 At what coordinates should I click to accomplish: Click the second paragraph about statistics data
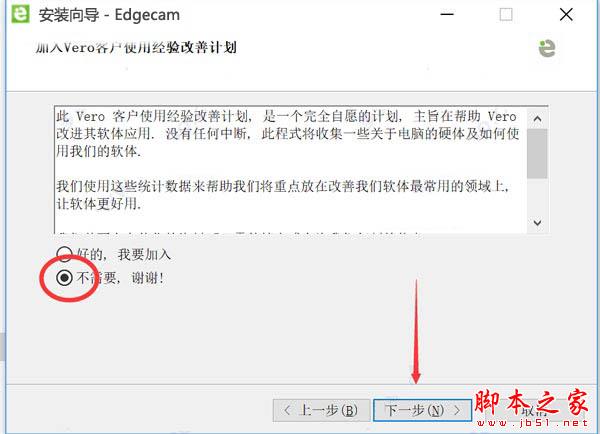pyautogui.click(x=283, y=195)
